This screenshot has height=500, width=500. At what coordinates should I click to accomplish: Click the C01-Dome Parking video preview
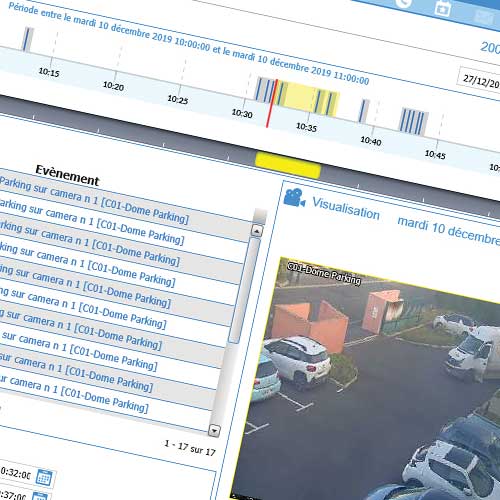370,383
